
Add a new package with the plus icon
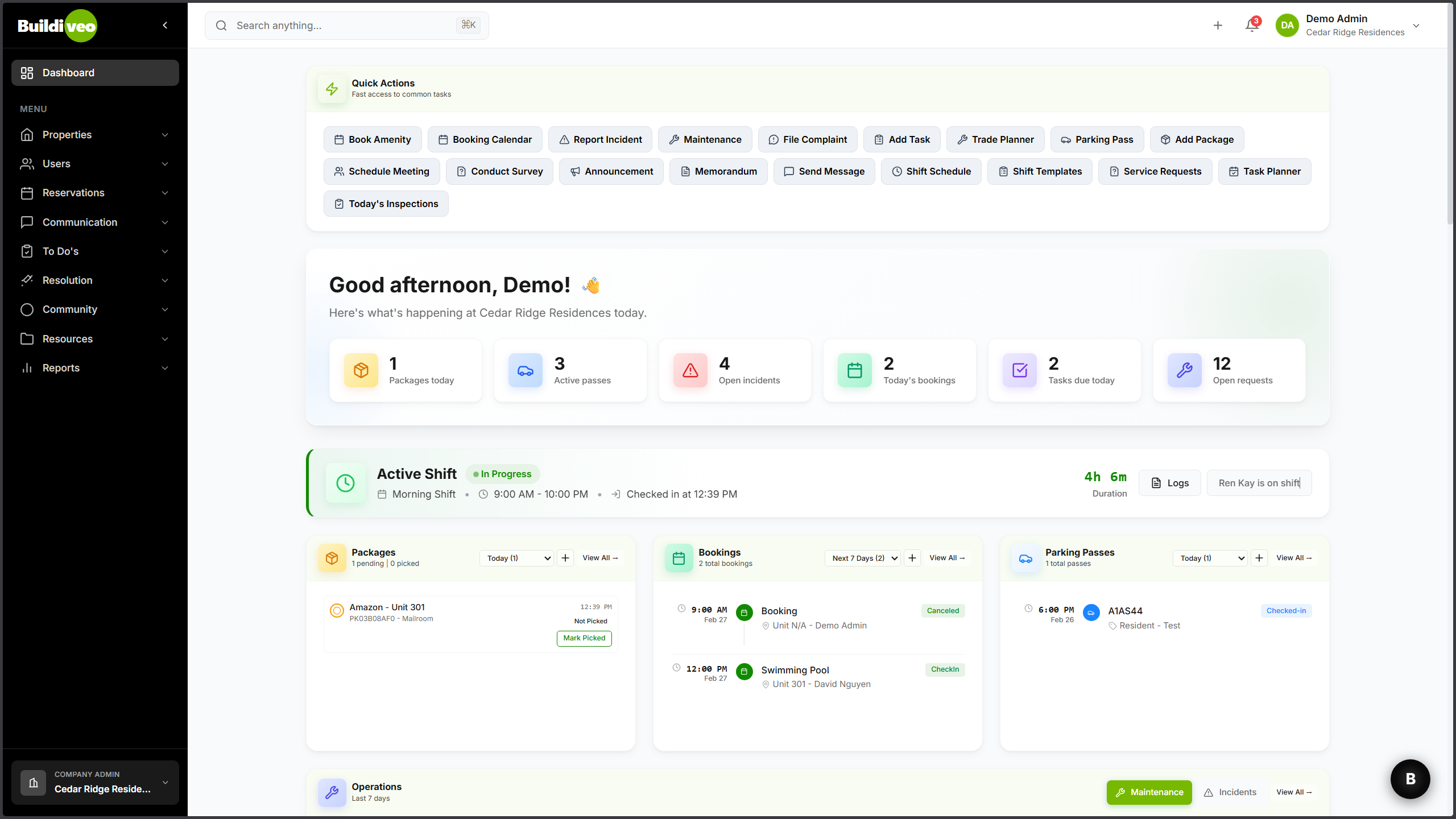(565, 558)
